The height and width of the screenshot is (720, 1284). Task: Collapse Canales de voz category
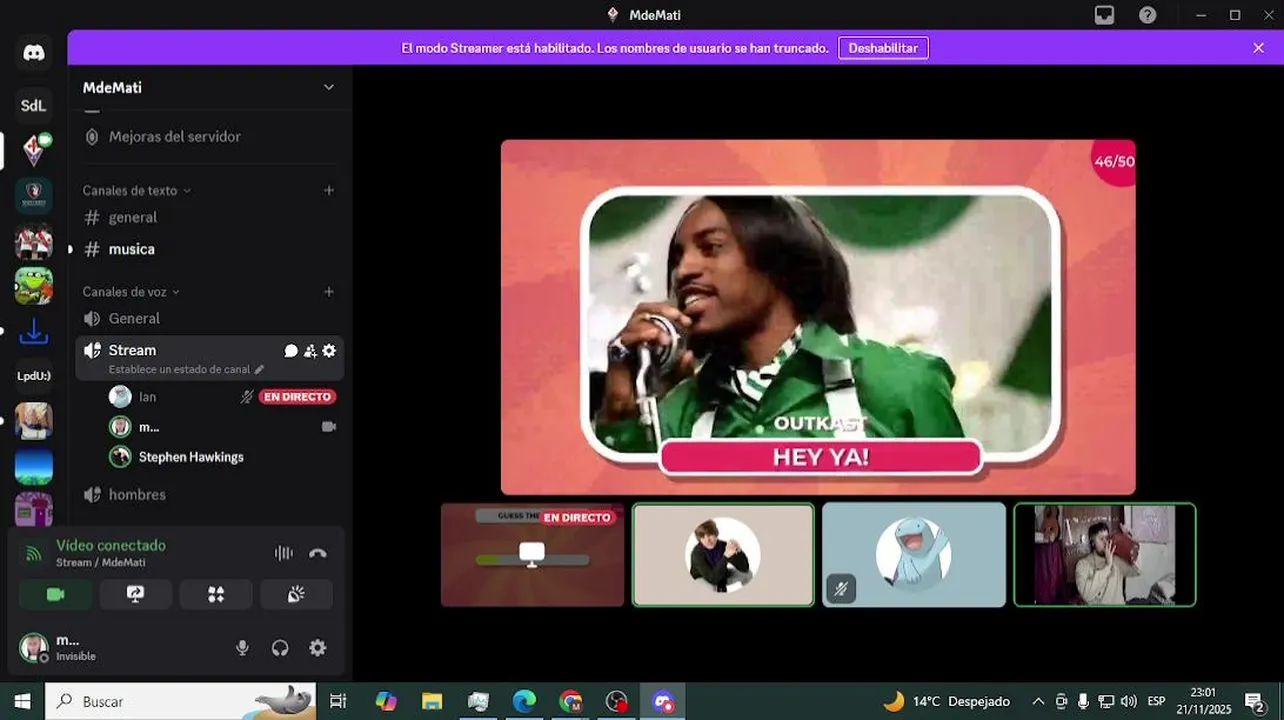131,292
